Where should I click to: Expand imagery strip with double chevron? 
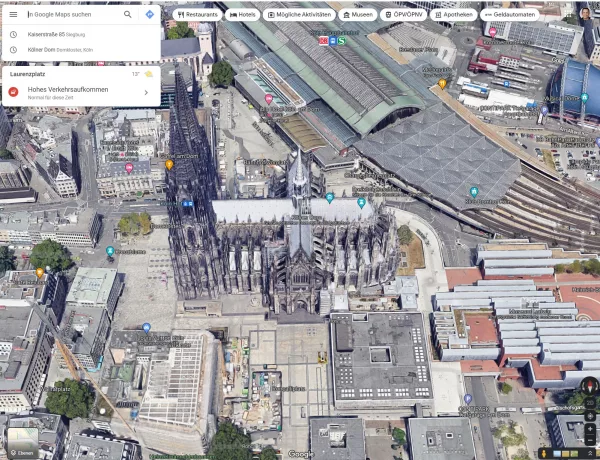click(x=590, y=453)
